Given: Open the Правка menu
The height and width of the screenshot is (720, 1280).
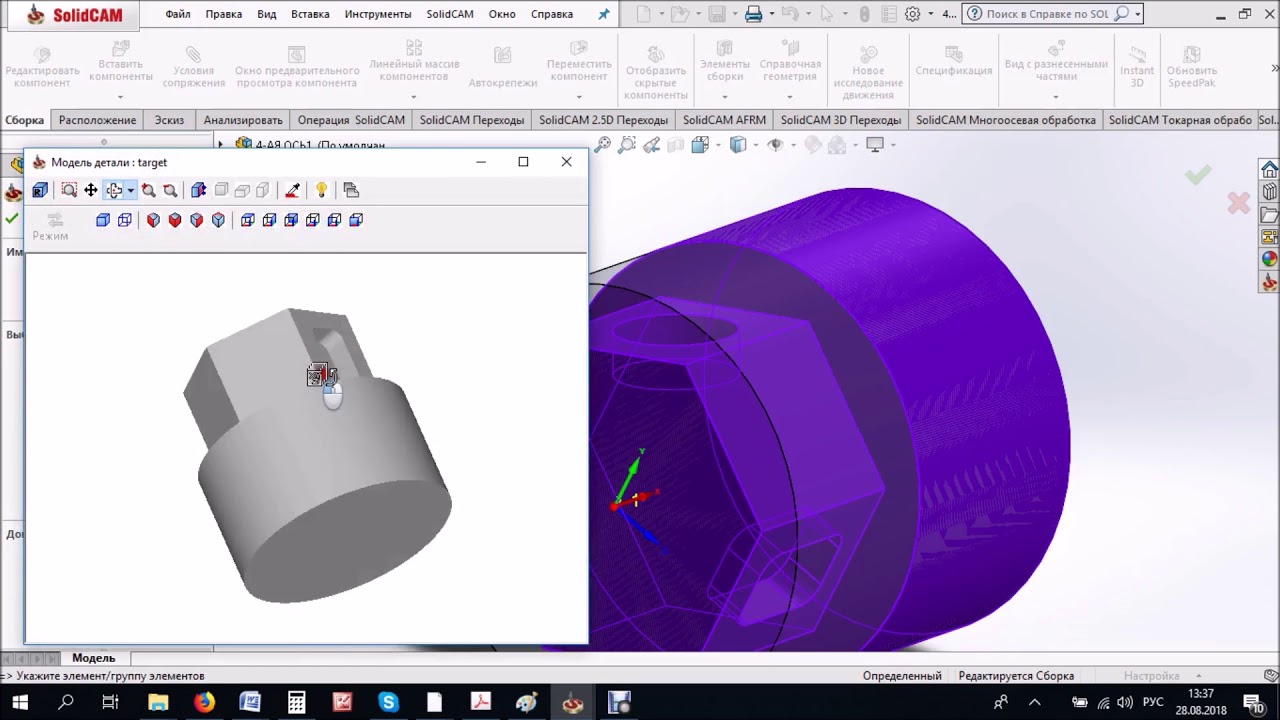Looking at the screenshot, I should click(x=224, y=14).
